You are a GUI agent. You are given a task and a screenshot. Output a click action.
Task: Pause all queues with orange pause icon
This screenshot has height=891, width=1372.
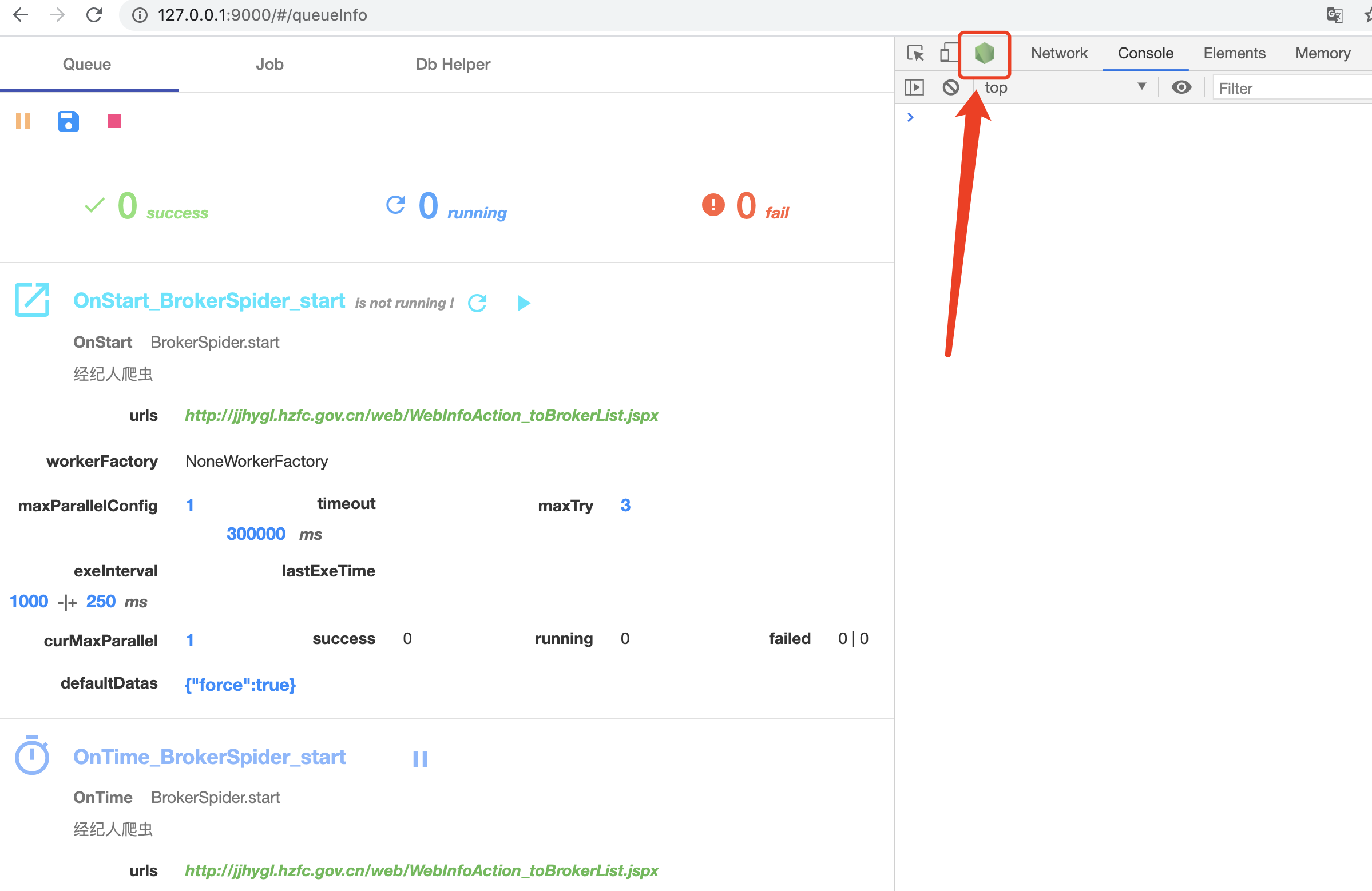coord(23,121)
